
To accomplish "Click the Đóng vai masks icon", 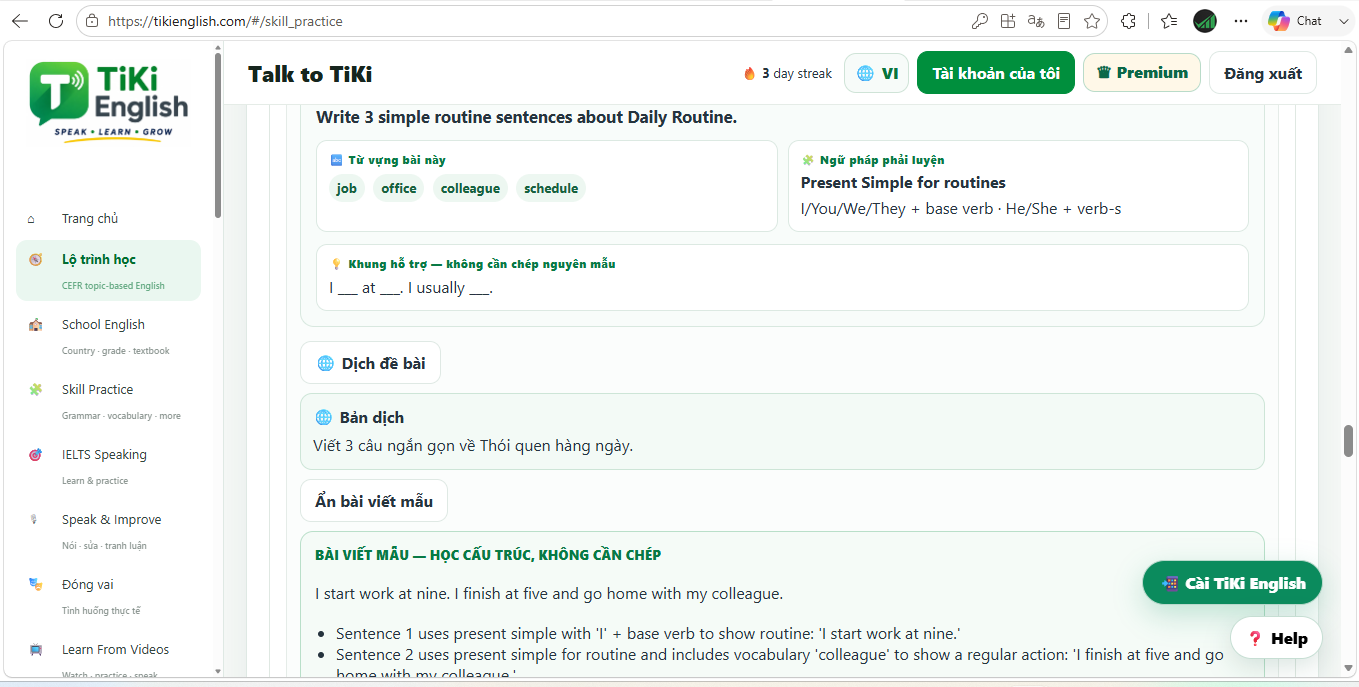I will 36,585.
